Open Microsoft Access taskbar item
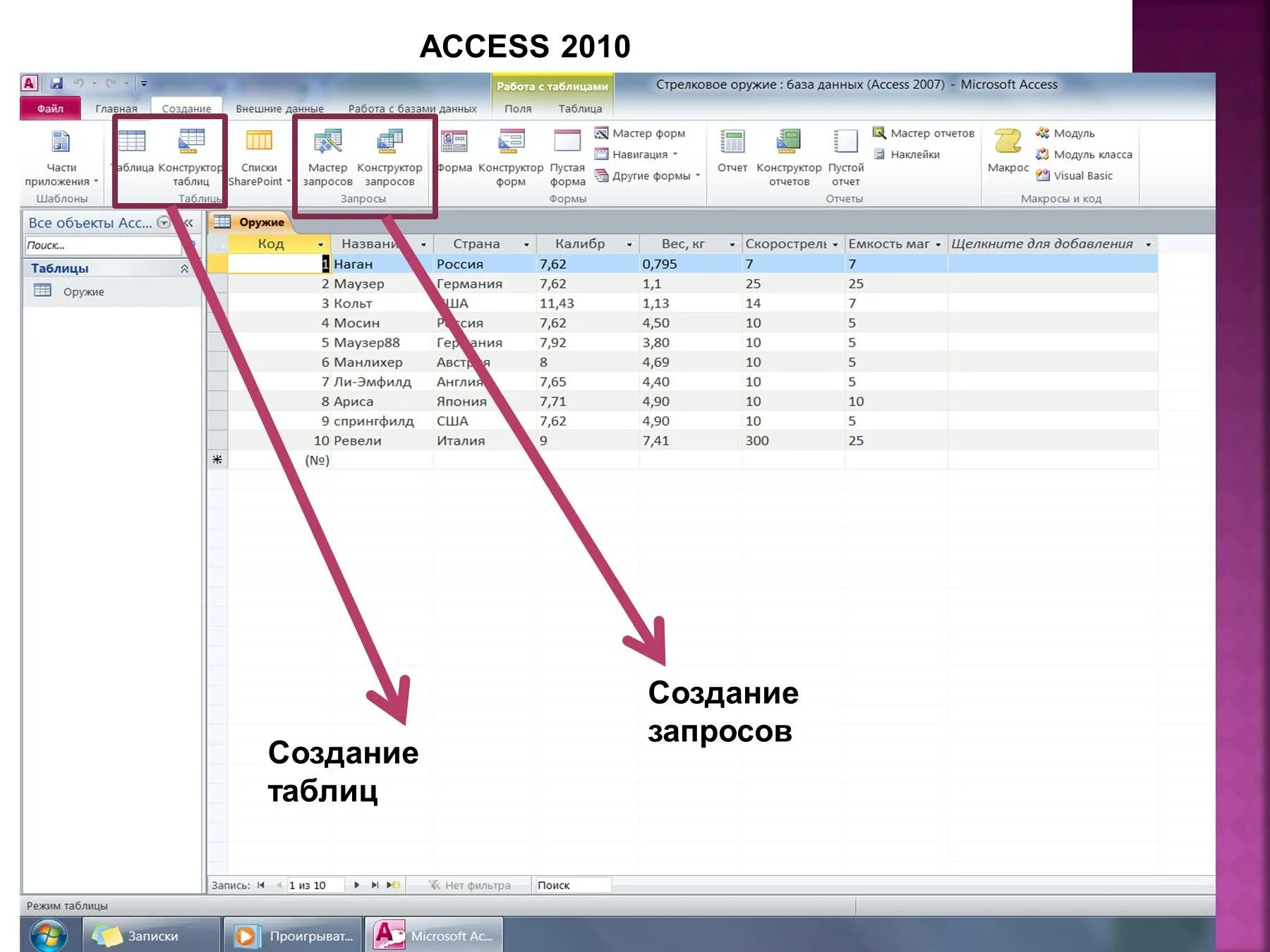 pos(433,936)
